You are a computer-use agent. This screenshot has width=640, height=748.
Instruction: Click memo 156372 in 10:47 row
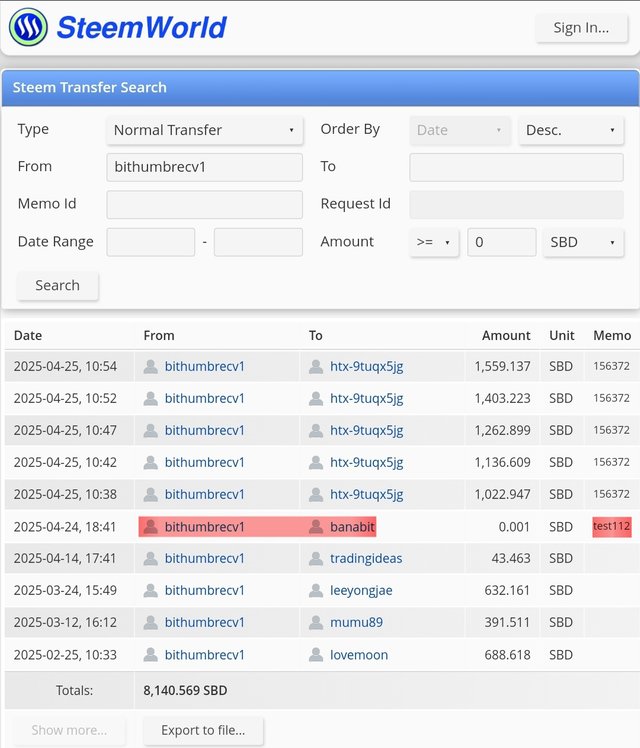coord(611,430)
